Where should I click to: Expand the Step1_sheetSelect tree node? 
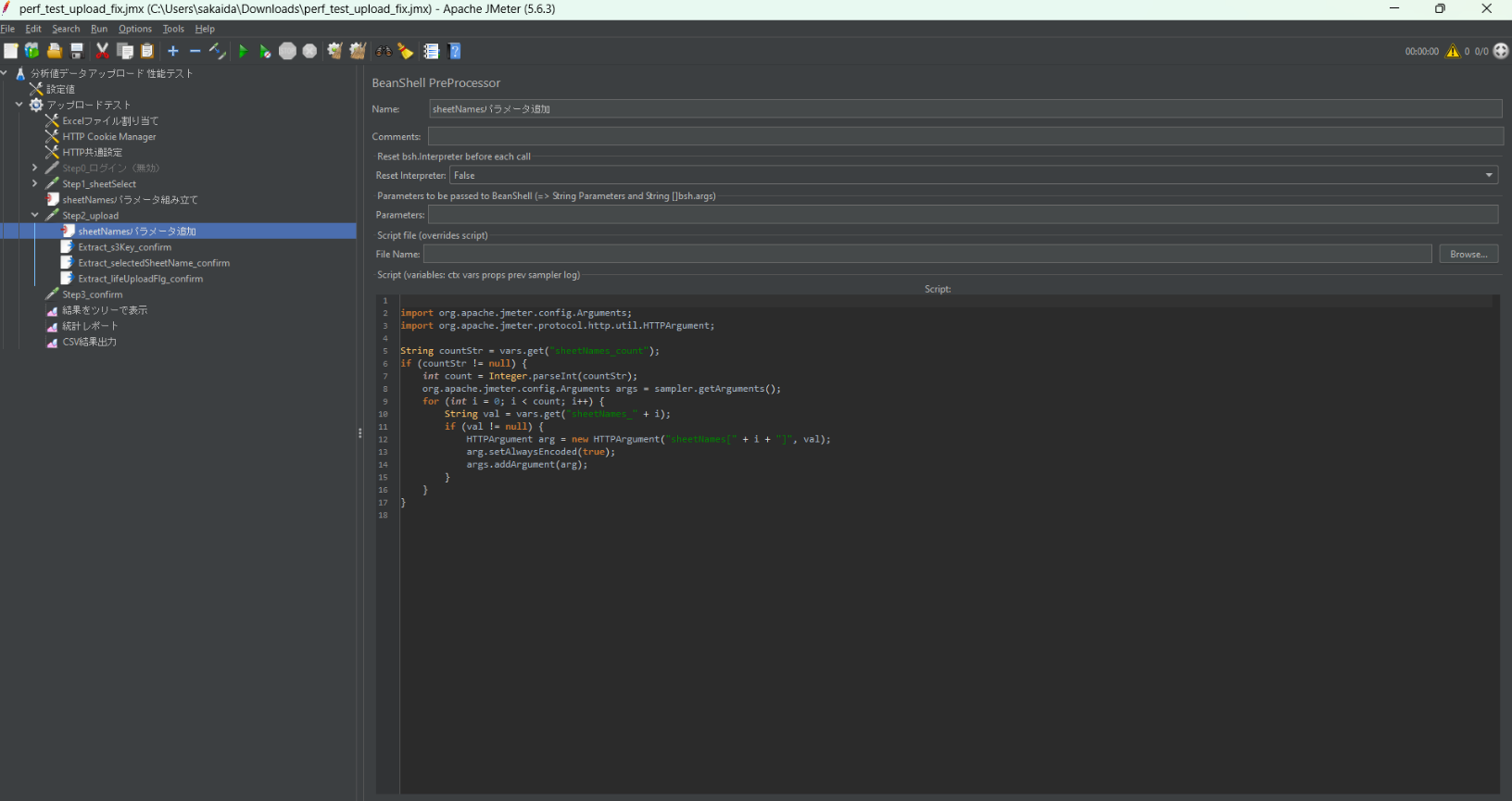34,183
